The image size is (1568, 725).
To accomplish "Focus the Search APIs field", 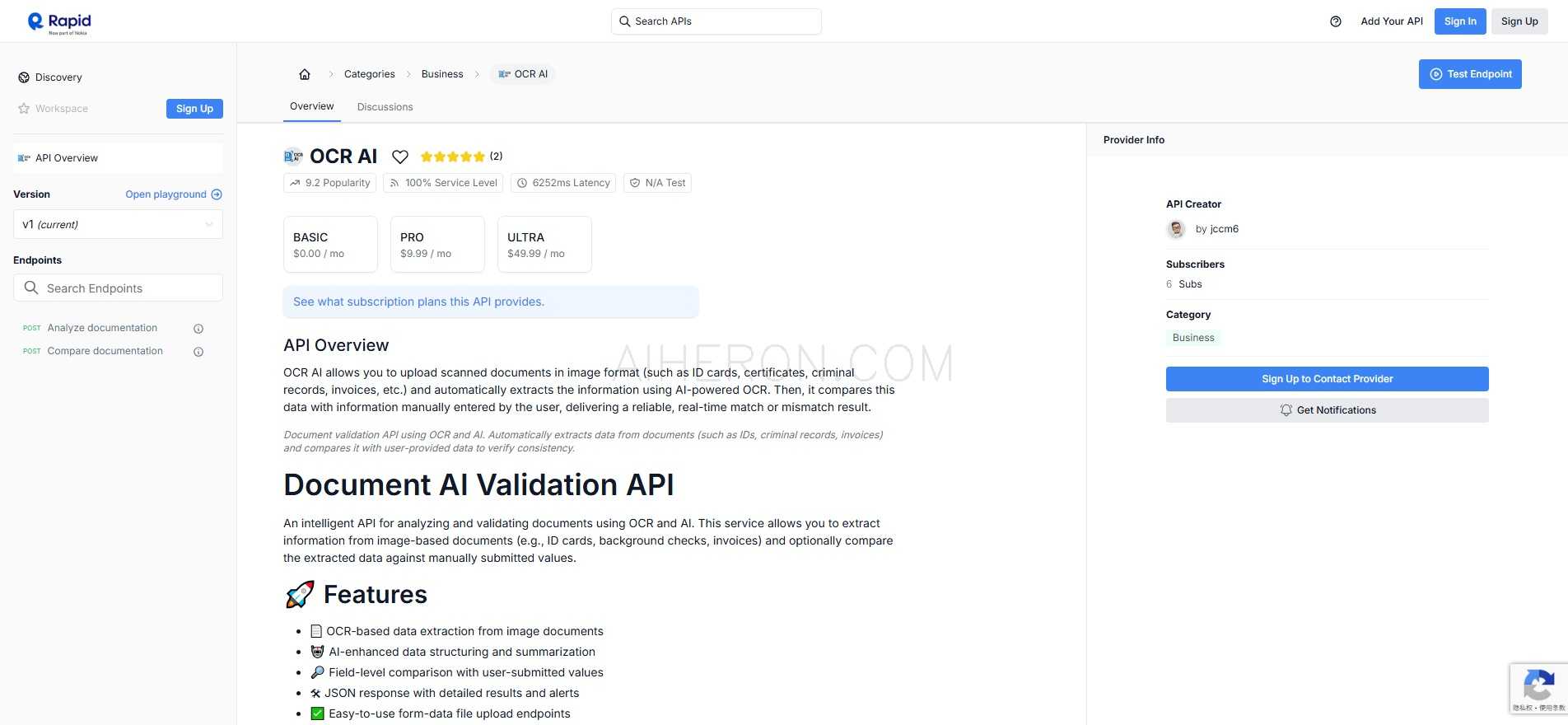I will pos(716,21).
